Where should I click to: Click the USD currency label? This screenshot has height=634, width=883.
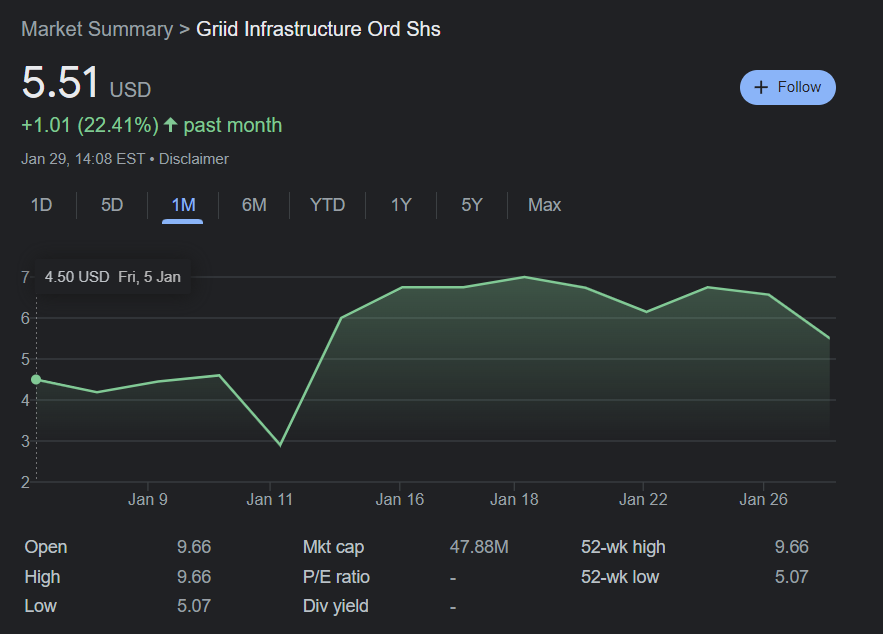(130, 90)
